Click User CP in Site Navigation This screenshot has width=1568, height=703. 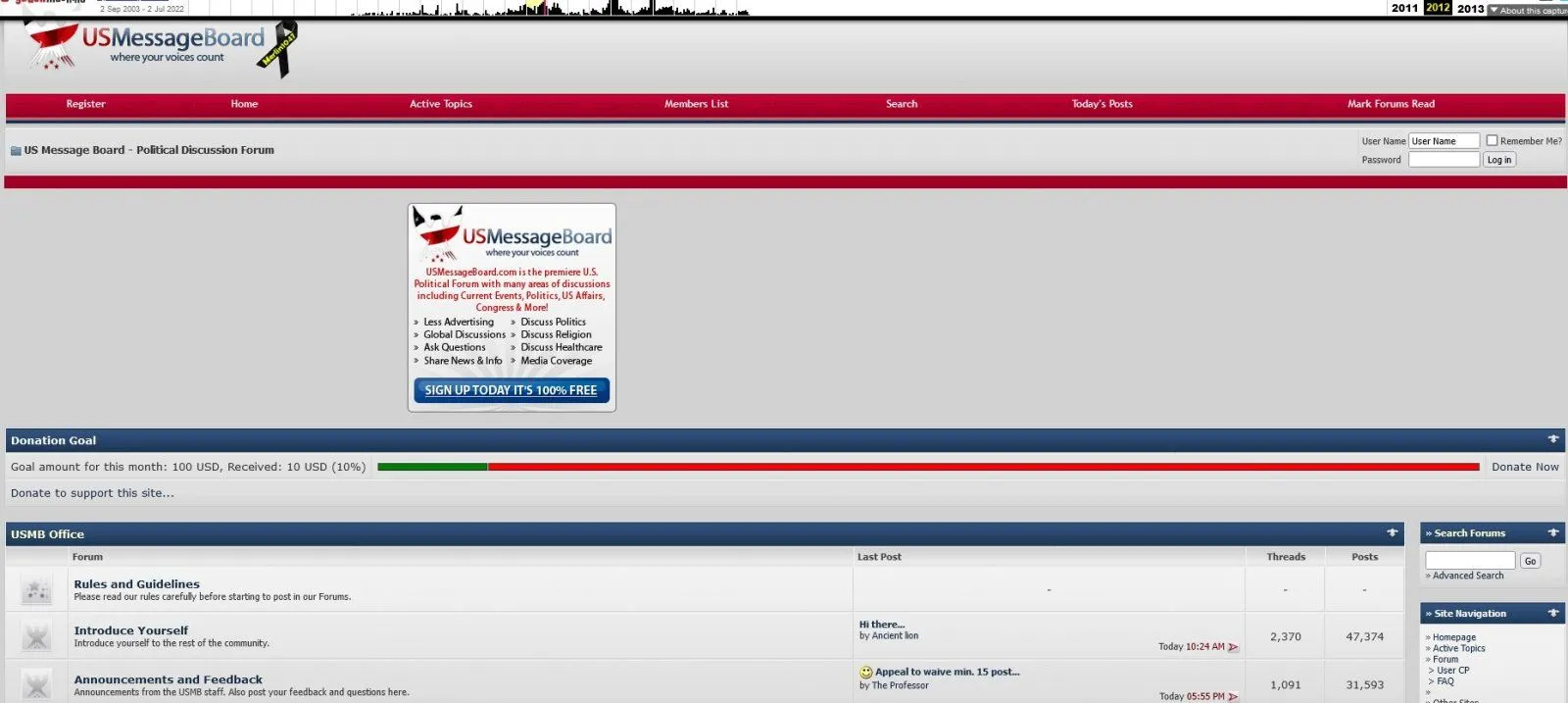(1452, 671)
